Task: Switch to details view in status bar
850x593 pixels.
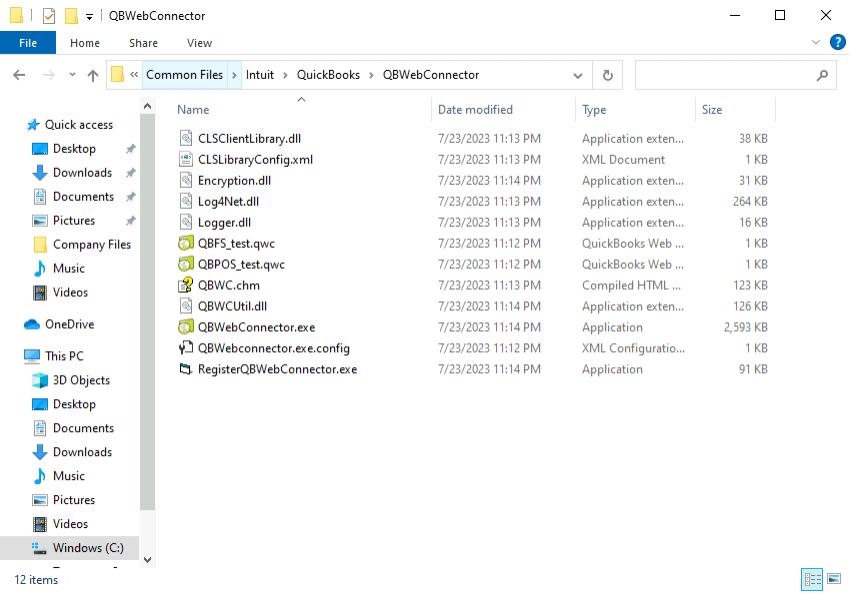Action: point(812,579)
